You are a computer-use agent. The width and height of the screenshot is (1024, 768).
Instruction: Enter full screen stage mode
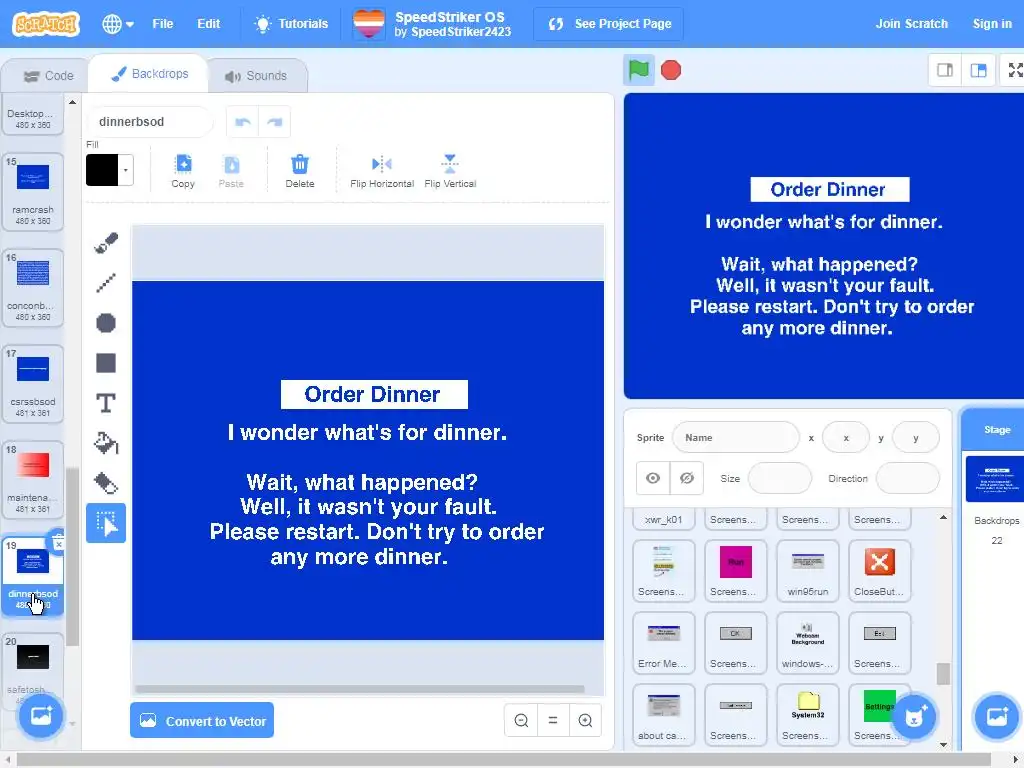(x=1014, y=70)
